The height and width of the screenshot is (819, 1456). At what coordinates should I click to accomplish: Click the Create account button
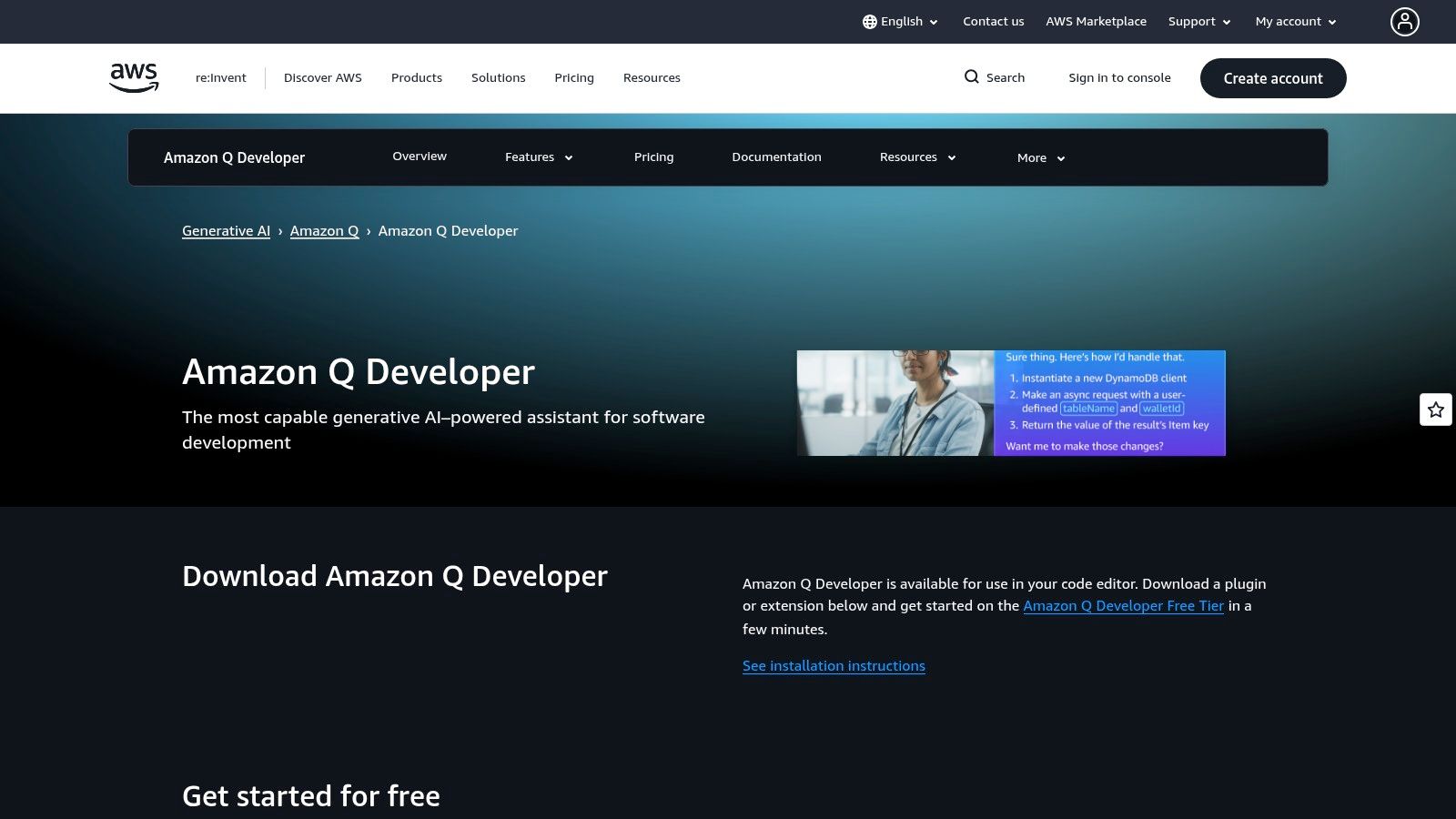[1272, 77]
